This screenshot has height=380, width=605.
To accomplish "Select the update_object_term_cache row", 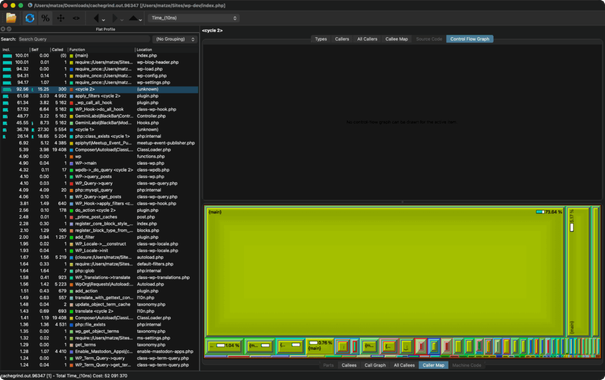I will pyautogui.click(x=99, y=304).
